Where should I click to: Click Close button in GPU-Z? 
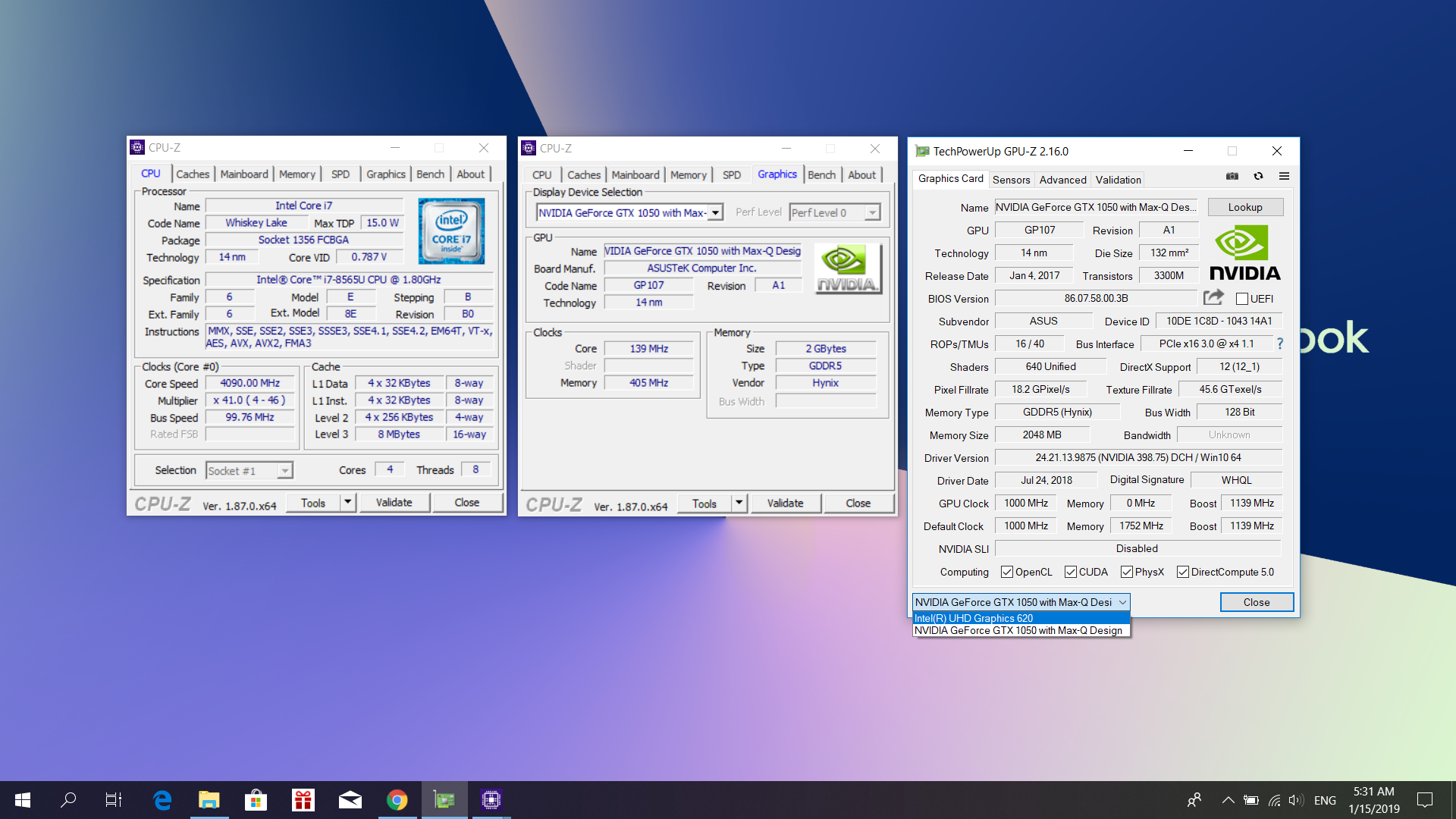coord(1257,602)
